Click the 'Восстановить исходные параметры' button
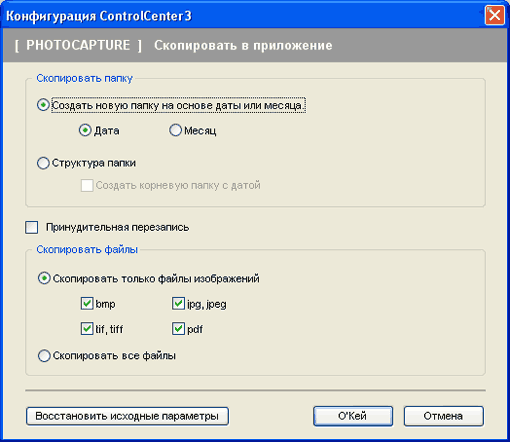 (x=127, y=416)
